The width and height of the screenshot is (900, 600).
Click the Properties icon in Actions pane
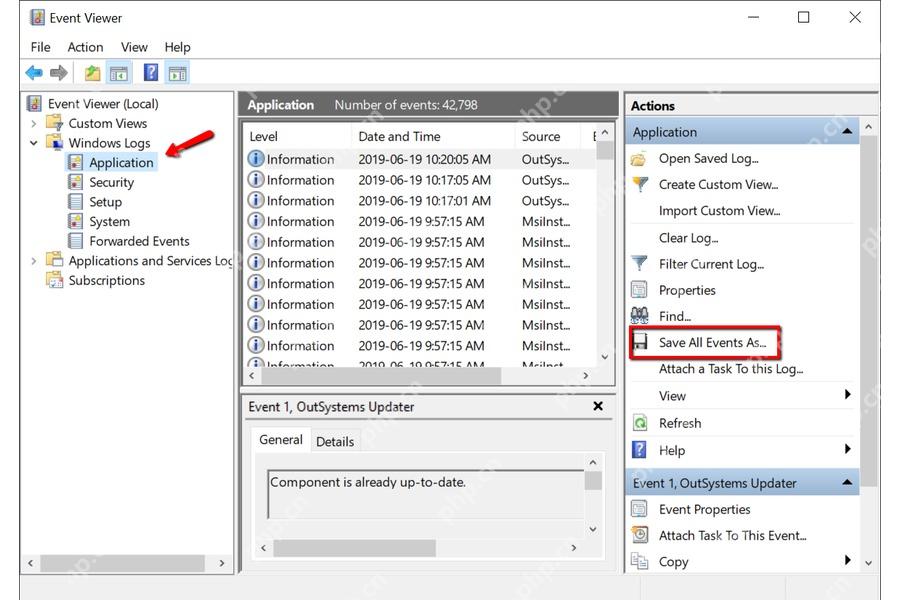pos(639,289)
